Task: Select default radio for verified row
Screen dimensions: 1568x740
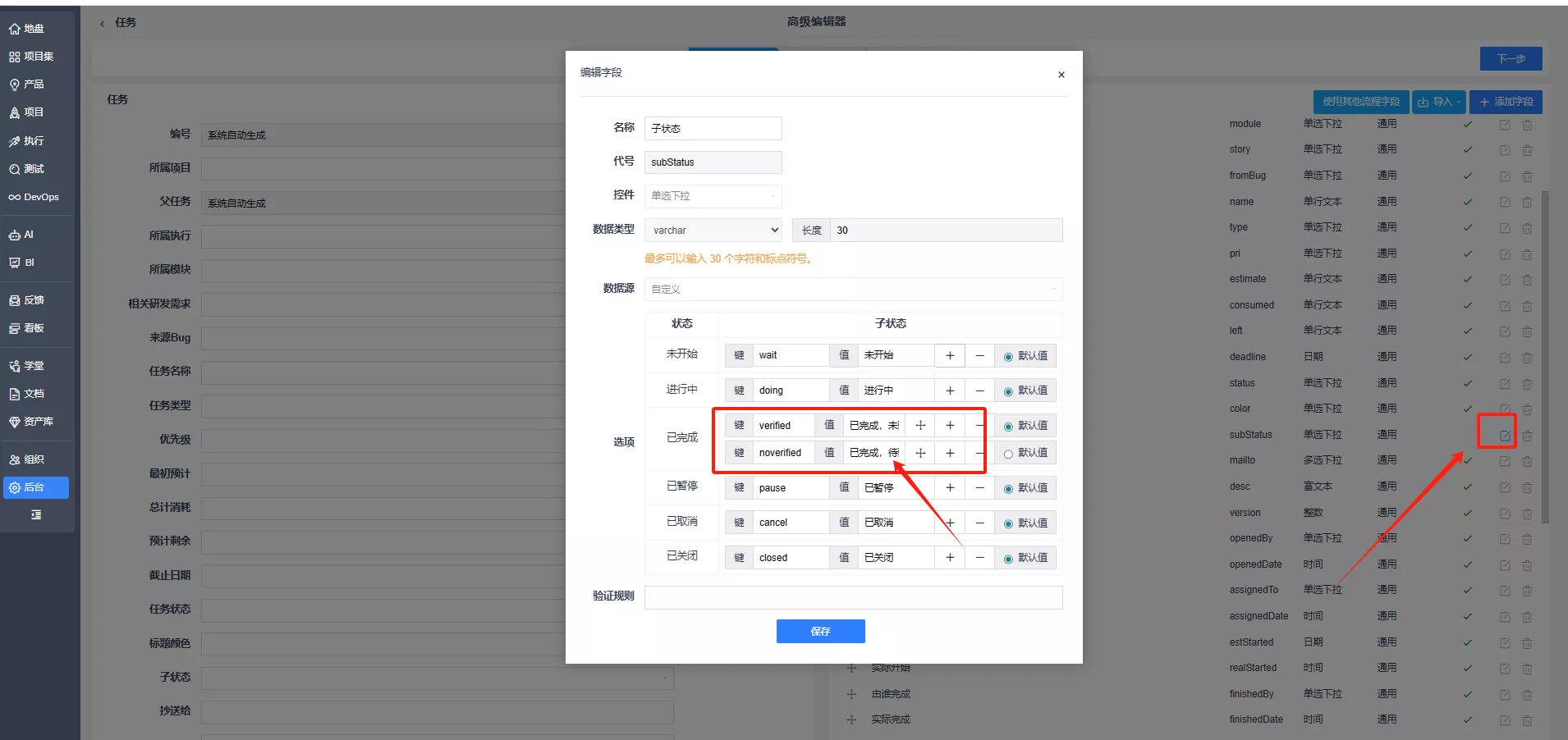Action: pyautogui.click(x=1008, y=427)
